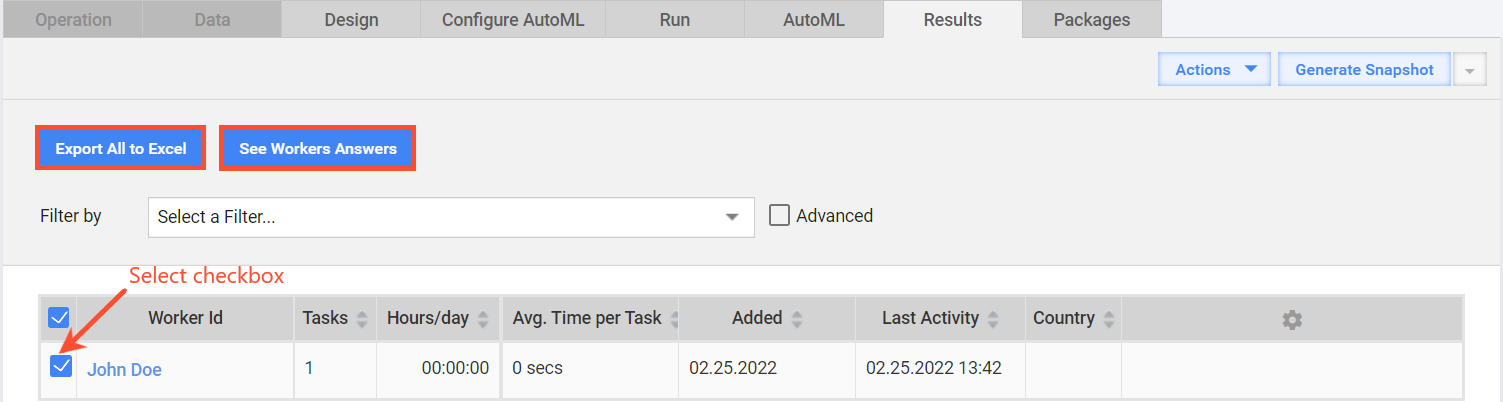Open the Select a Filter dropdown
This screenshot has height=402, width=1503.
coord(451,217)
